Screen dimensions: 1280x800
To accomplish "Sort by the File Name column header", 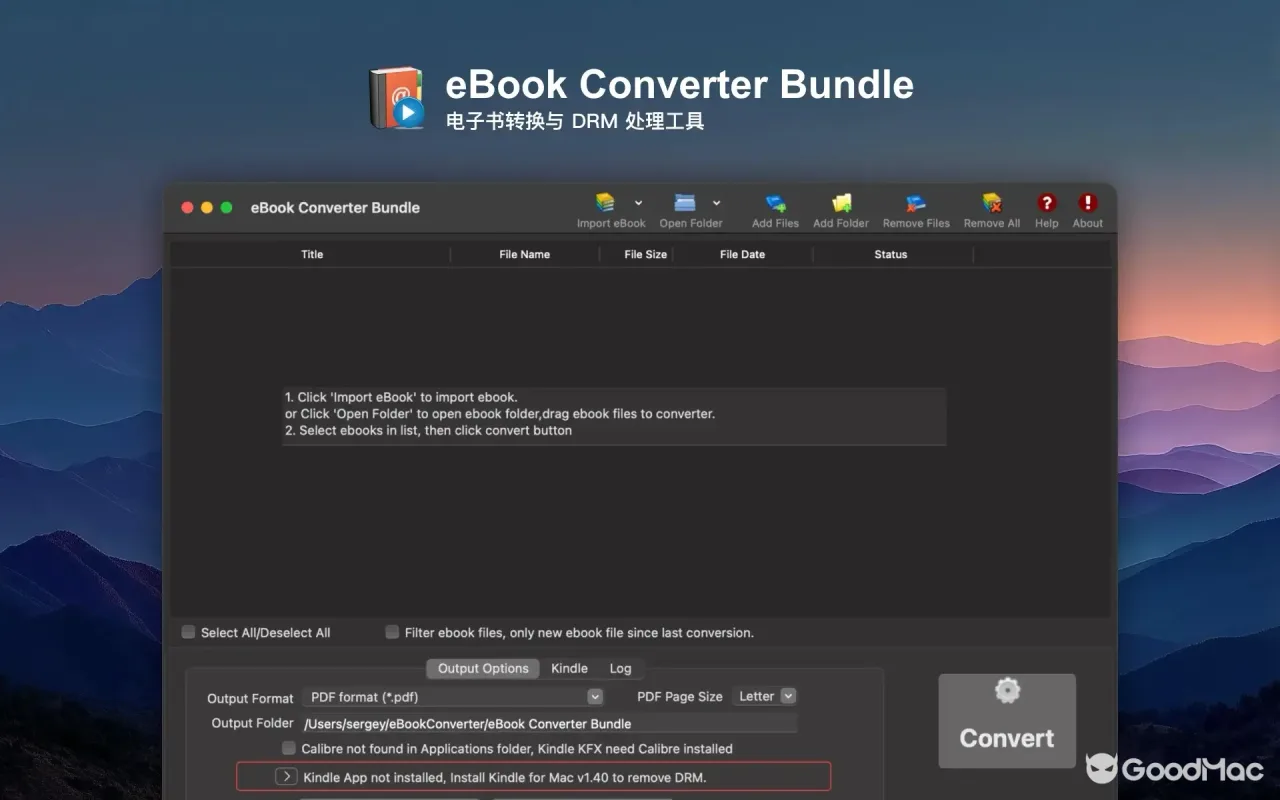I will coord(525,254).
